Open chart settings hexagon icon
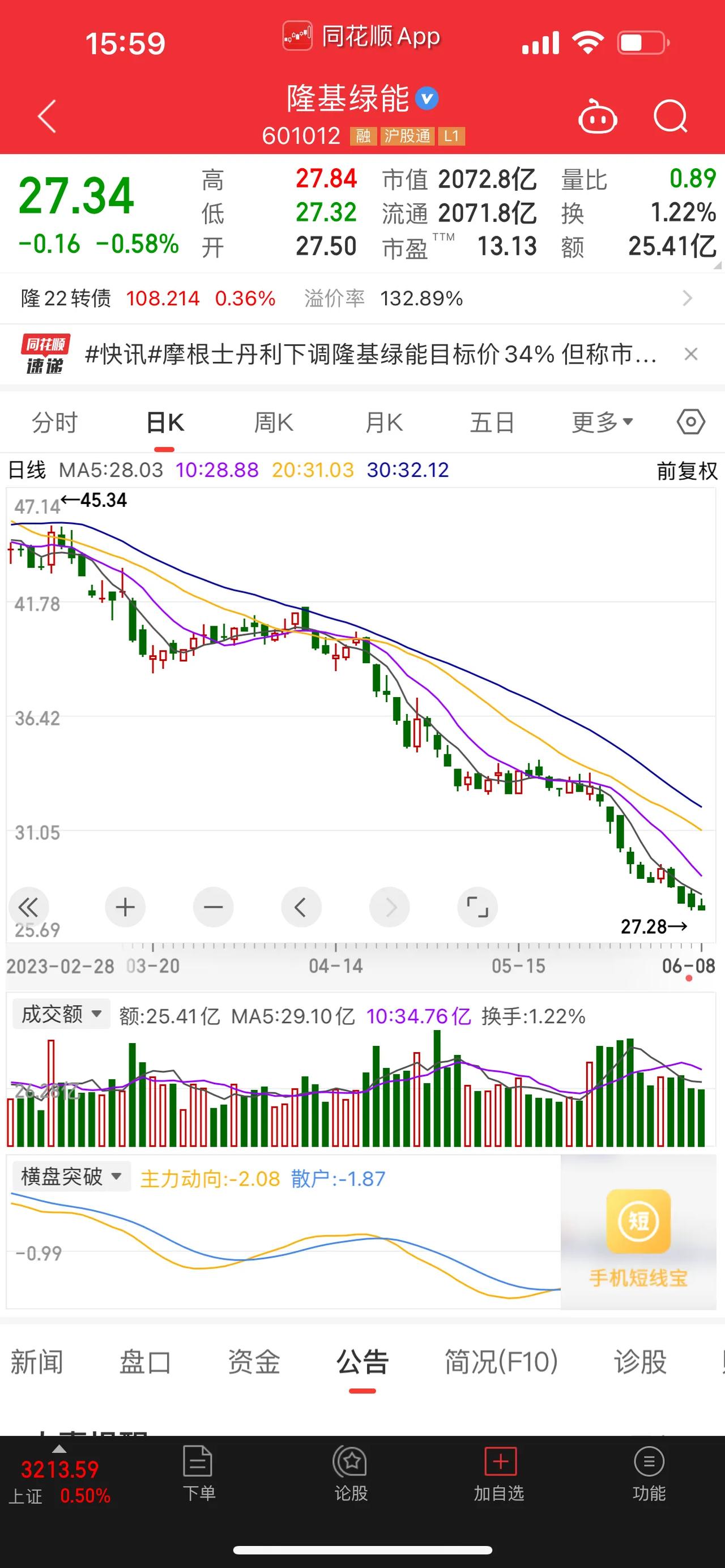This screenshot has width=725, height=1568. pyautogui.click(x=691, y=422)
